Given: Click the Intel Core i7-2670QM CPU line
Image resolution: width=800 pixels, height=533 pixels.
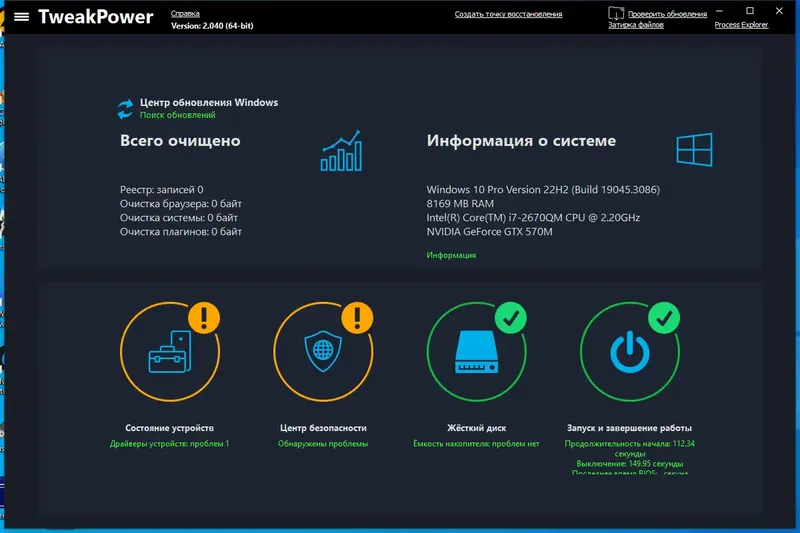Looking at the screenshot, I should tap(533, 218).
